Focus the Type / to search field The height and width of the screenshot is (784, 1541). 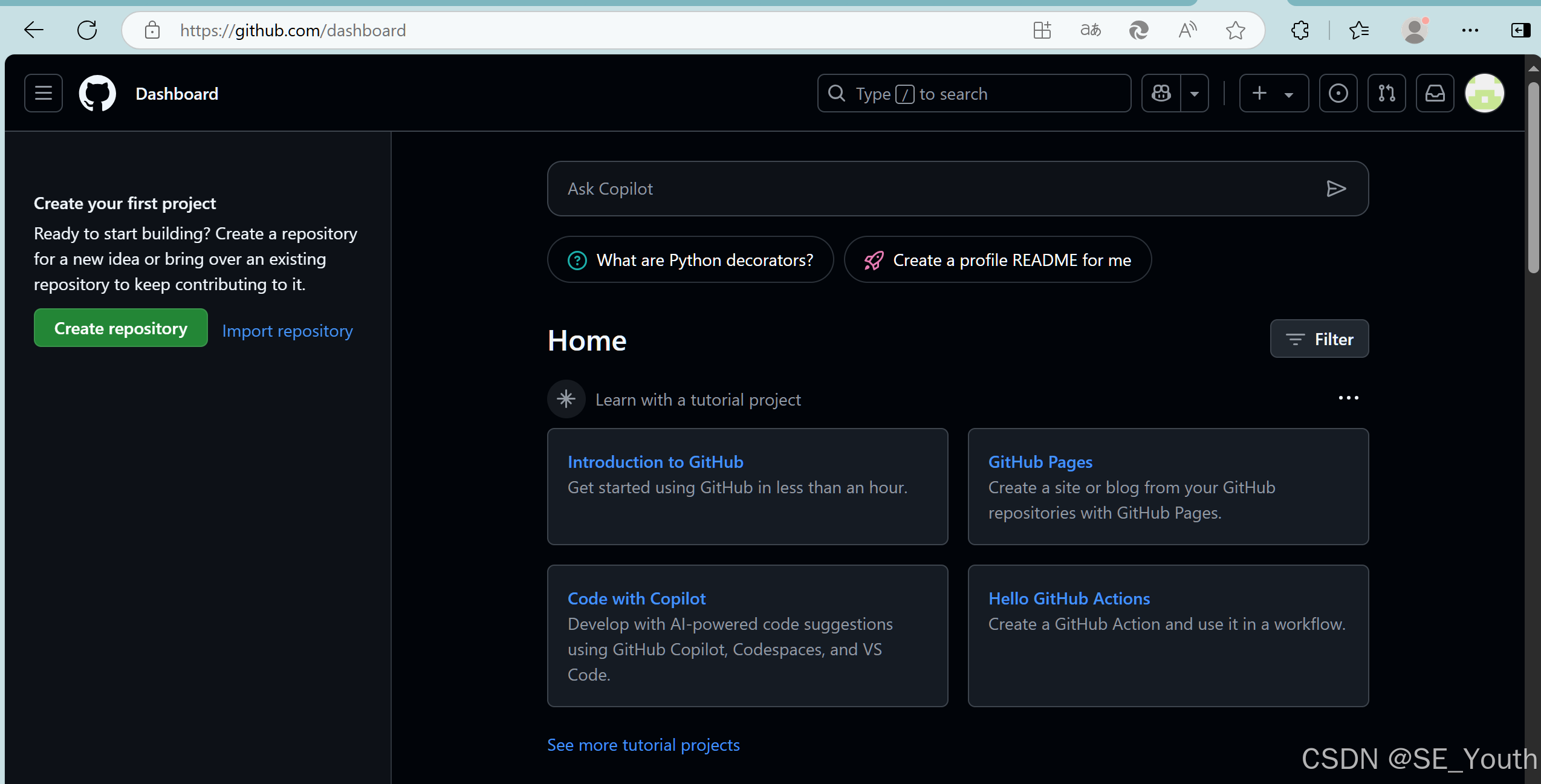[x=973, y=94]
